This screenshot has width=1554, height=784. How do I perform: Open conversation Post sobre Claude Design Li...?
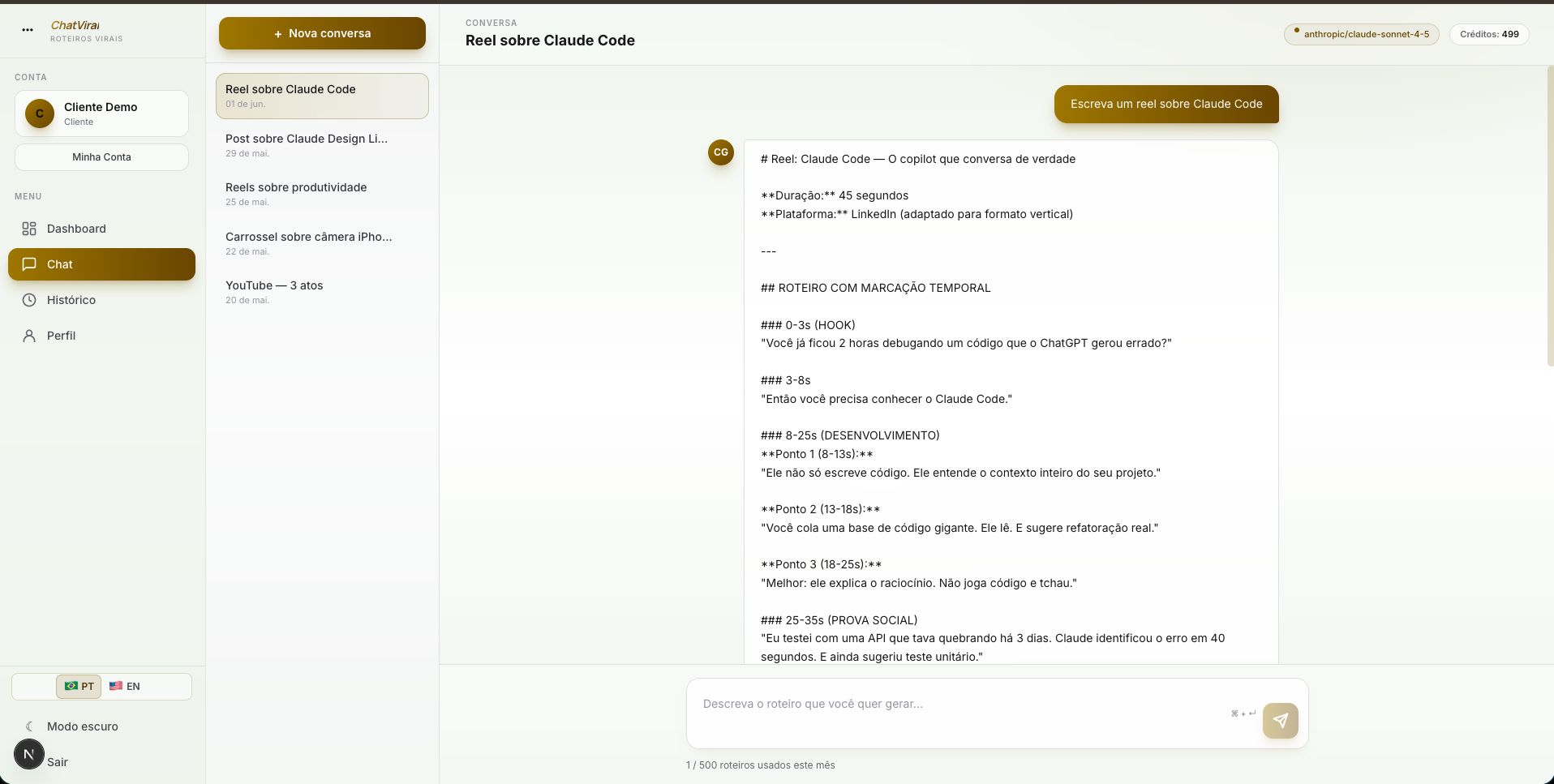pyautogui.click(x=322, y=145)
